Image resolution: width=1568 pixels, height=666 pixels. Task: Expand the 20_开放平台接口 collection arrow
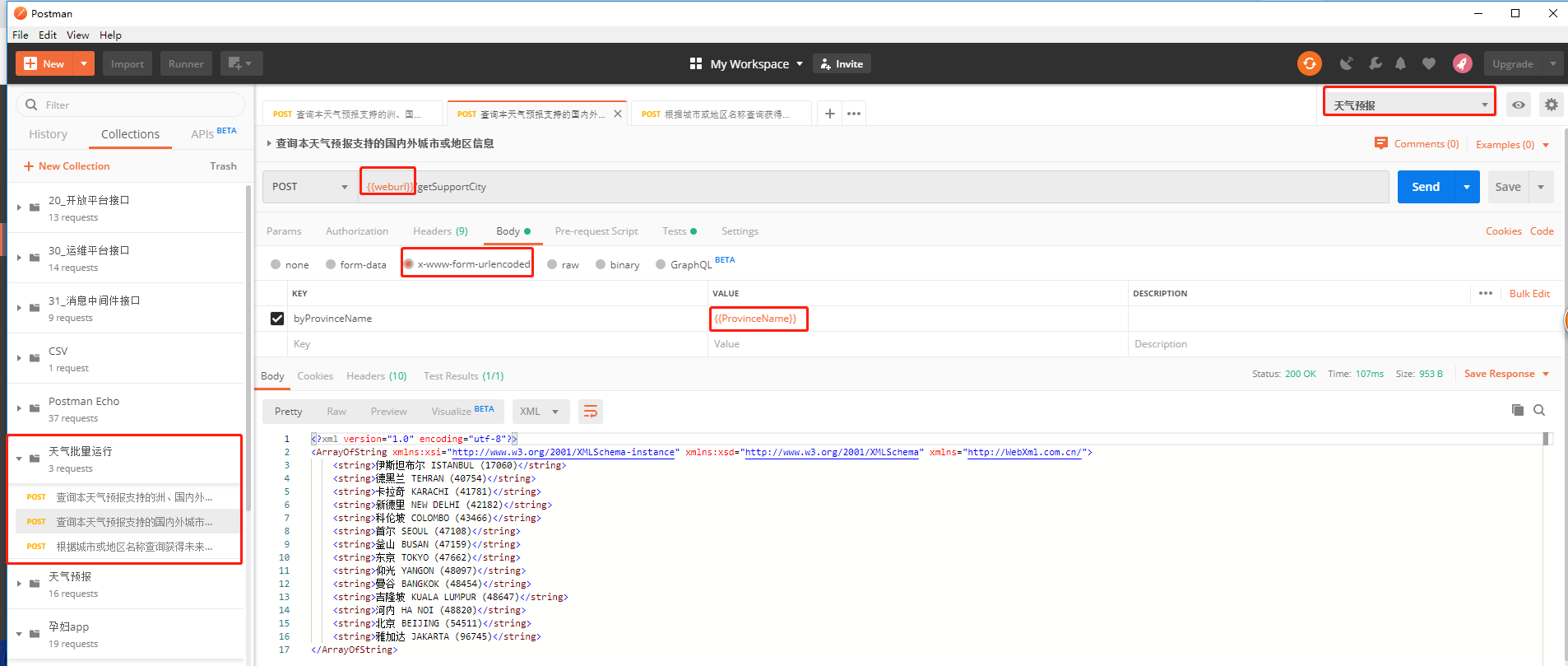click(x=19, y=207)
